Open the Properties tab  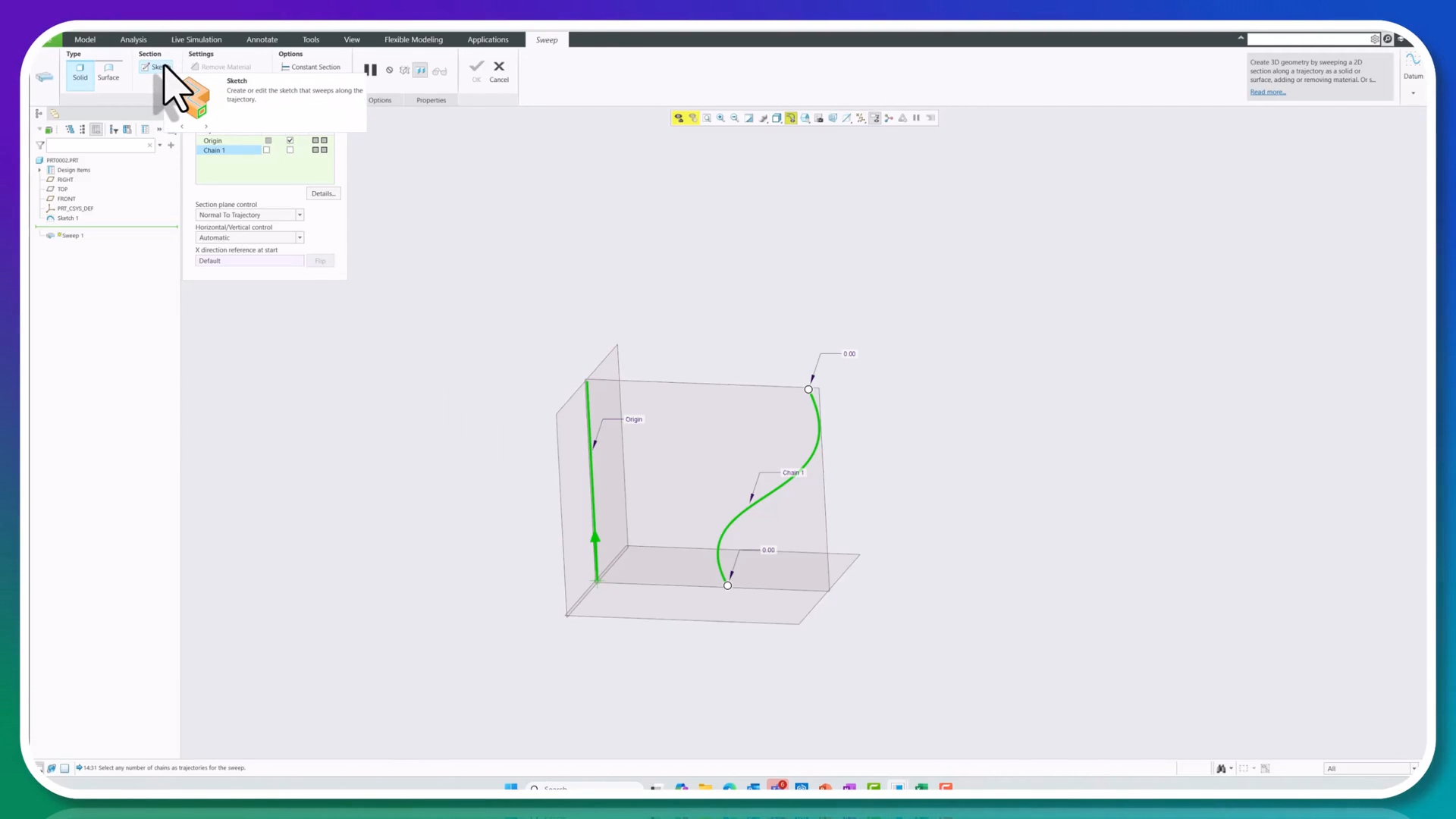point(431,100)
